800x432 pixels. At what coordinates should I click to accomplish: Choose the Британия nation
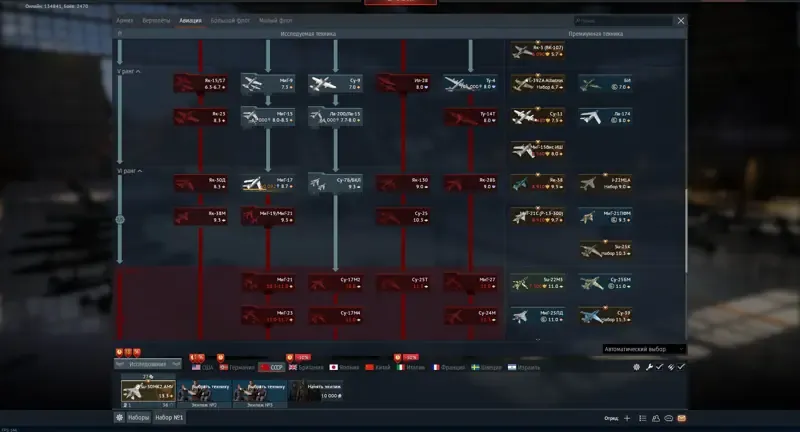[x=306, y=367]
